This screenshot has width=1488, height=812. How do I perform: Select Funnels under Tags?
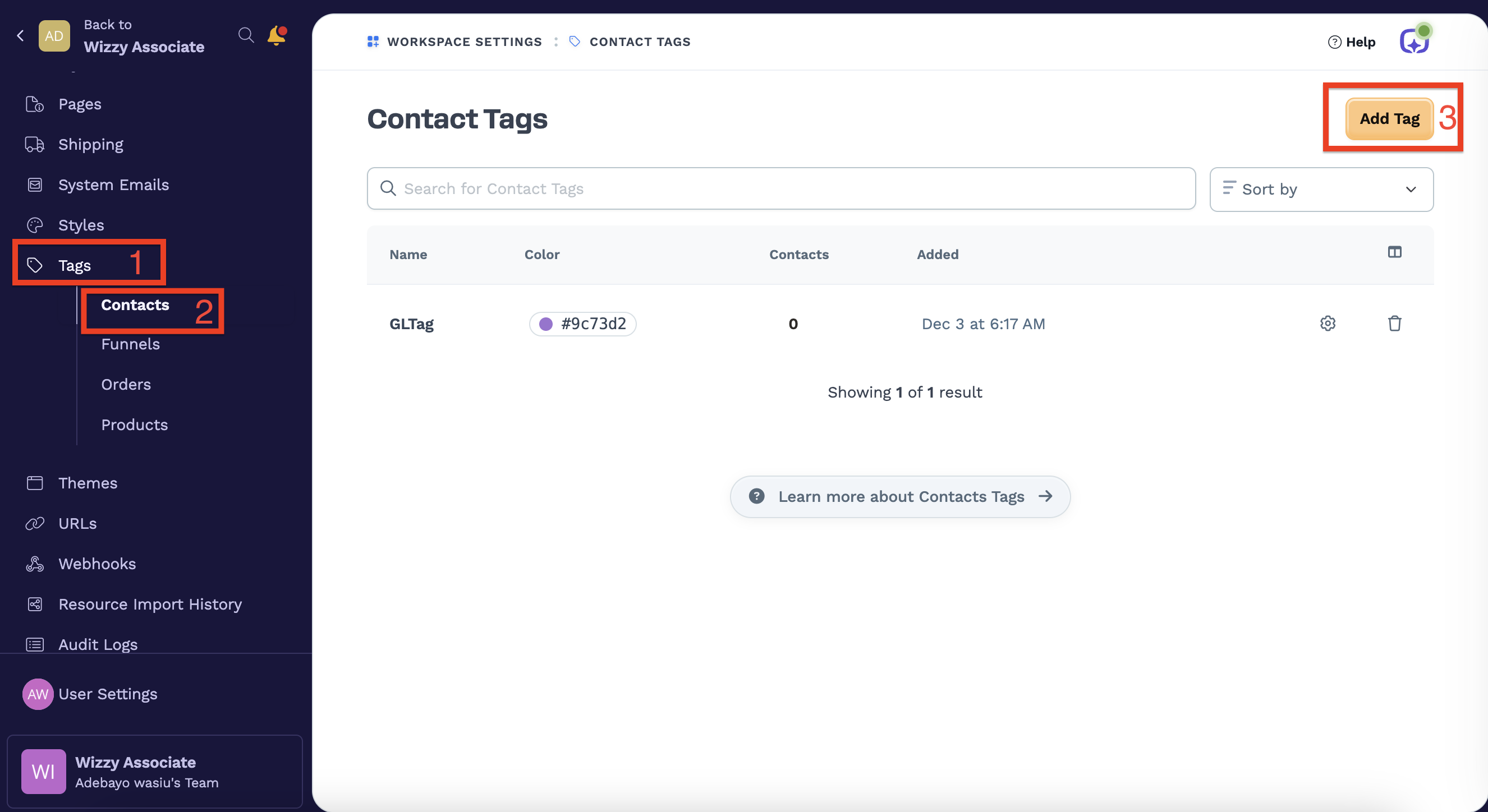[131, 344]
